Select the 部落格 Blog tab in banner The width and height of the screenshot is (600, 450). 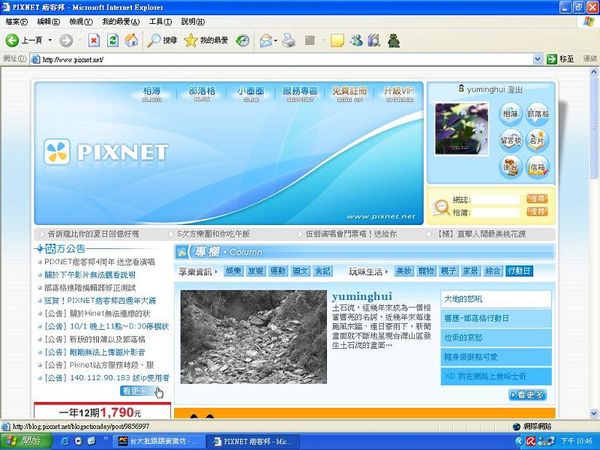(202, 94)
